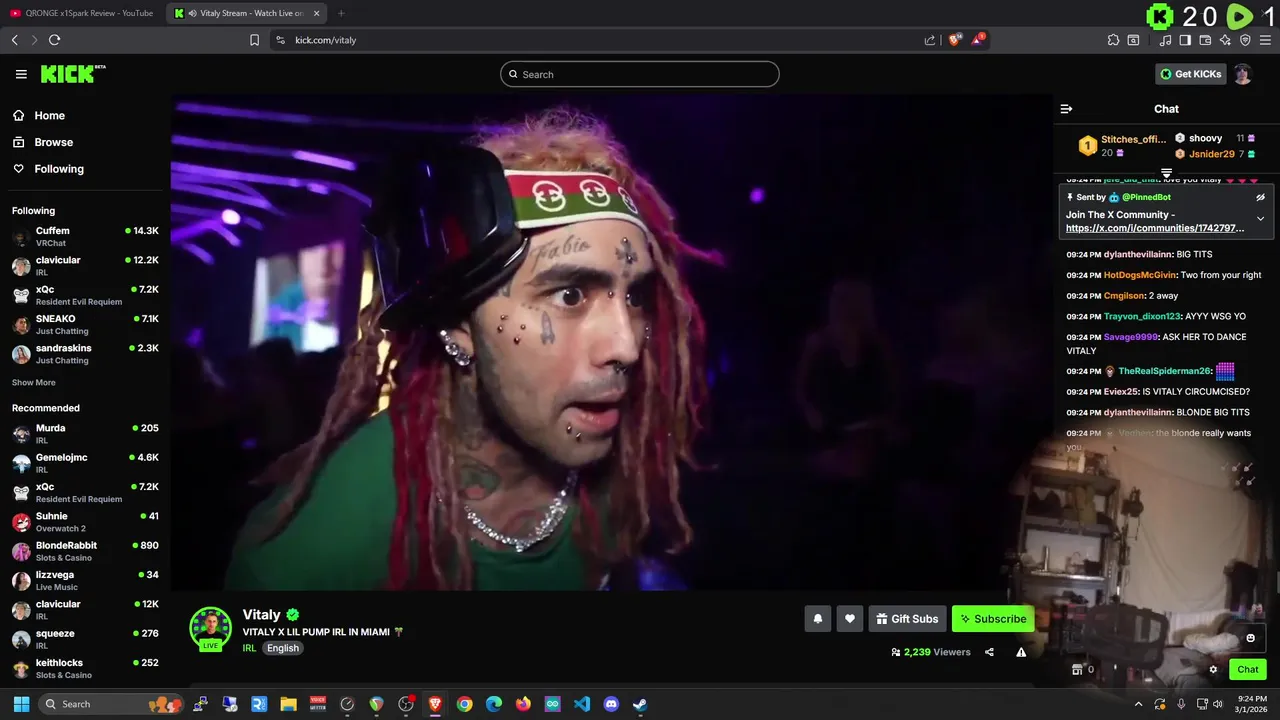Open the emote picker in chat
This screenshot has height=720, width=1280.
coord(1250,638)
